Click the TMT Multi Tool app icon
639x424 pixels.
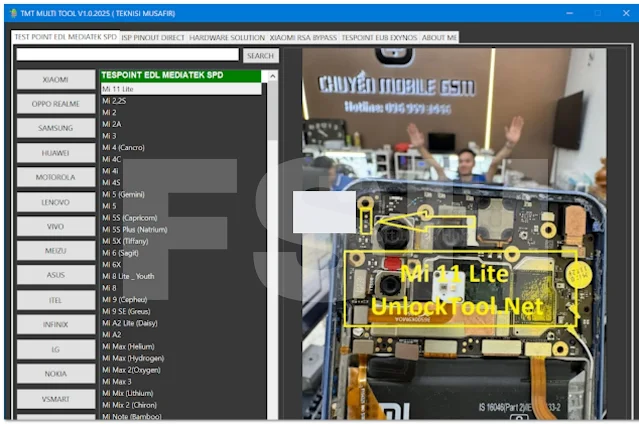tap(13, 13)
